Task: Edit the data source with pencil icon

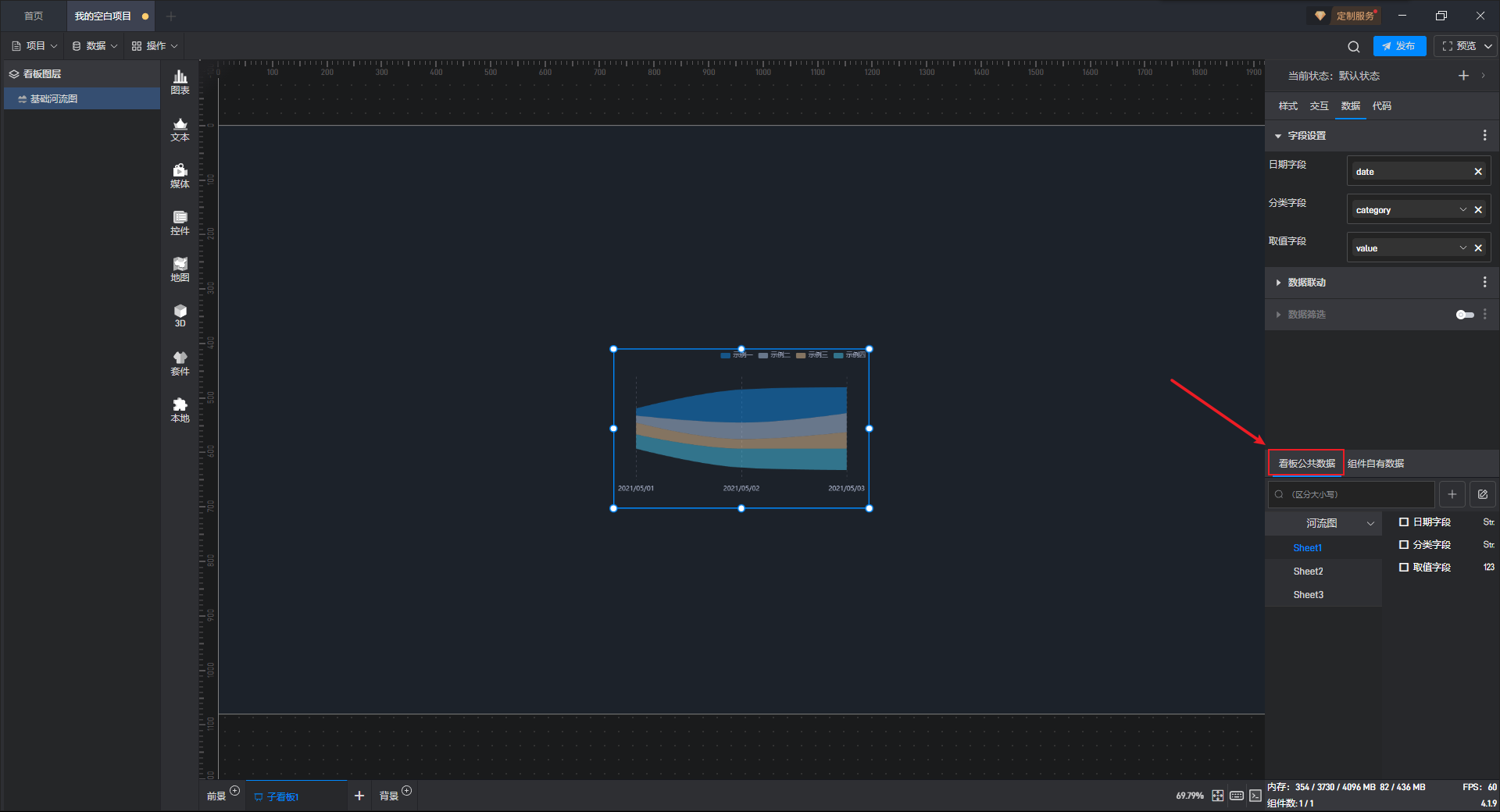Action: pyautogui.click(x=1483, y=494)
